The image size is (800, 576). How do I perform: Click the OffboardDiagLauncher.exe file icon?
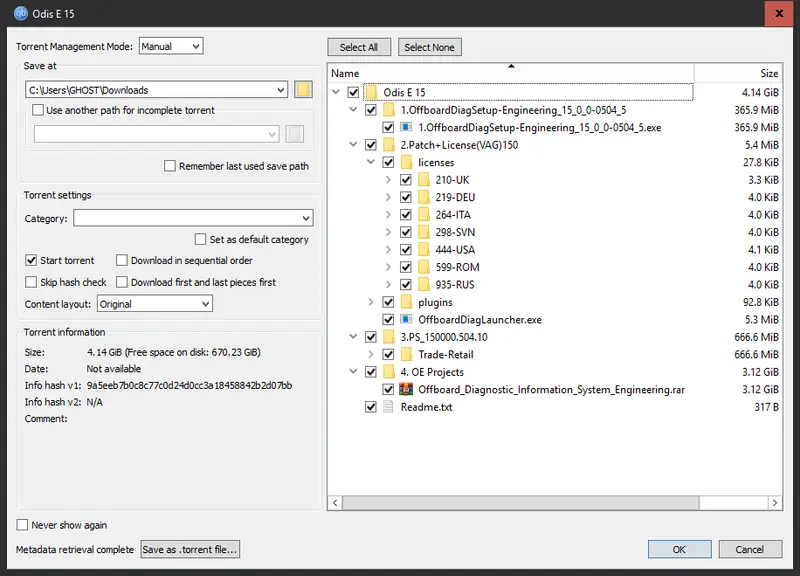[x=406, y=319]
